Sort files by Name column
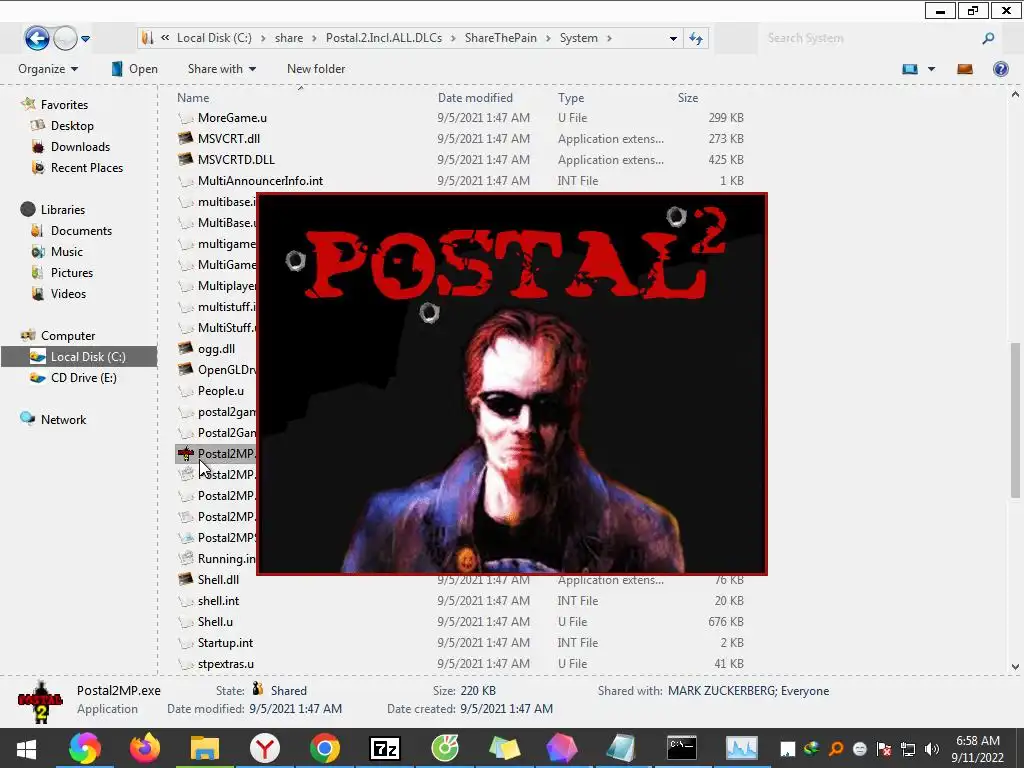The height and width of the screenshot is (768, 1024). pyautogui.click(x=193, y=98)
